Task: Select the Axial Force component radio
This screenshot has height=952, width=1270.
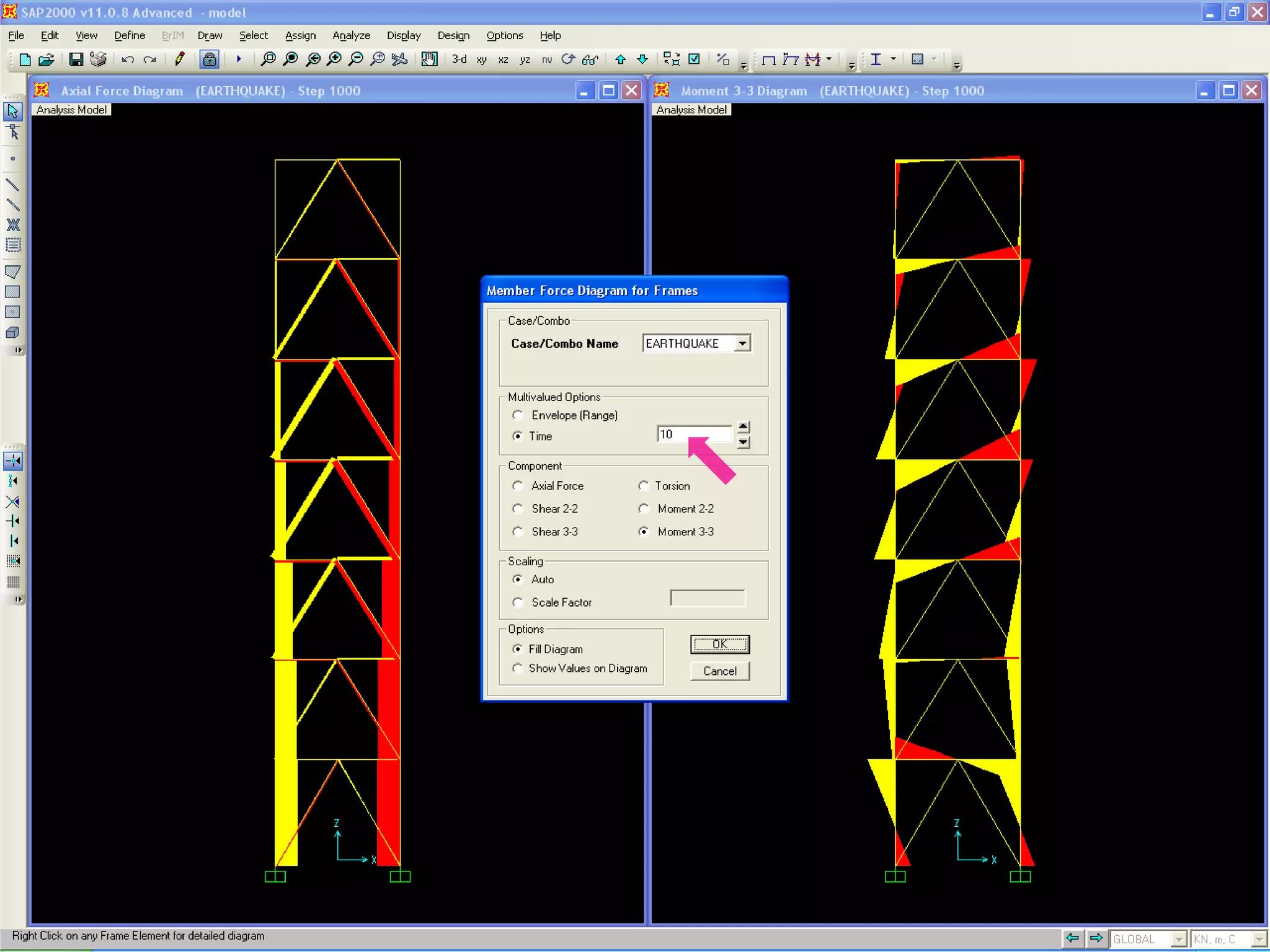Action: [518, 486]
